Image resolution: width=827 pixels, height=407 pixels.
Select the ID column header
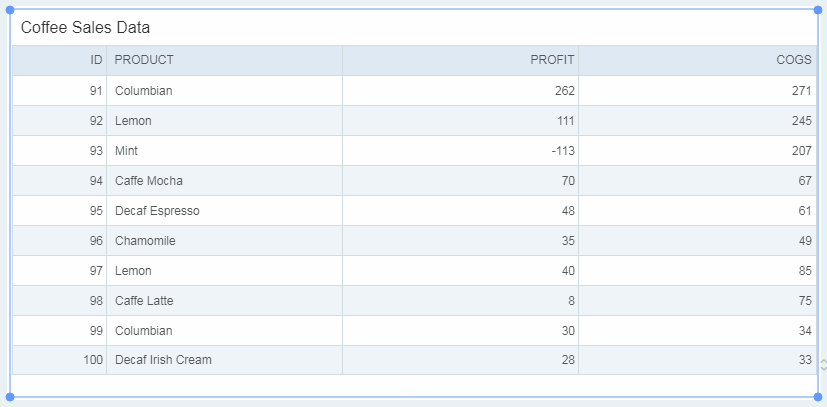60,60
